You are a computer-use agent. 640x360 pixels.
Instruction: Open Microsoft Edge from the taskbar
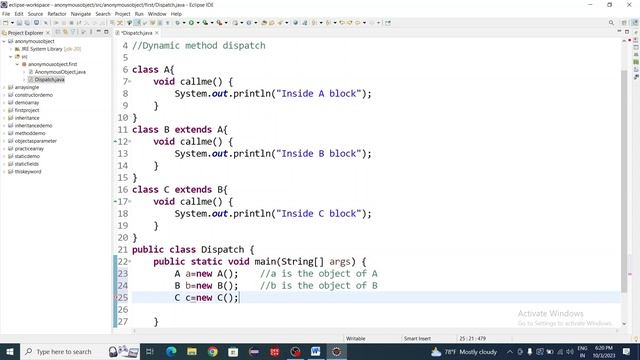[x=171, y=351]
